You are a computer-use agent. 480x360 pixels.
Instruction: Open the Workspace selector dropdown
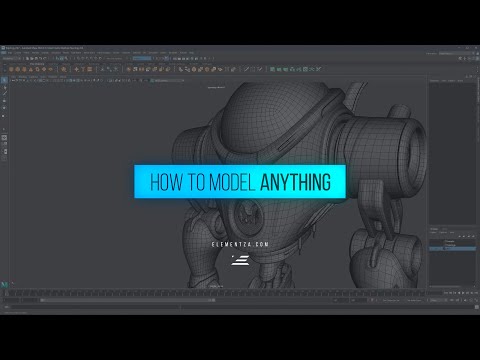point(455,53)
